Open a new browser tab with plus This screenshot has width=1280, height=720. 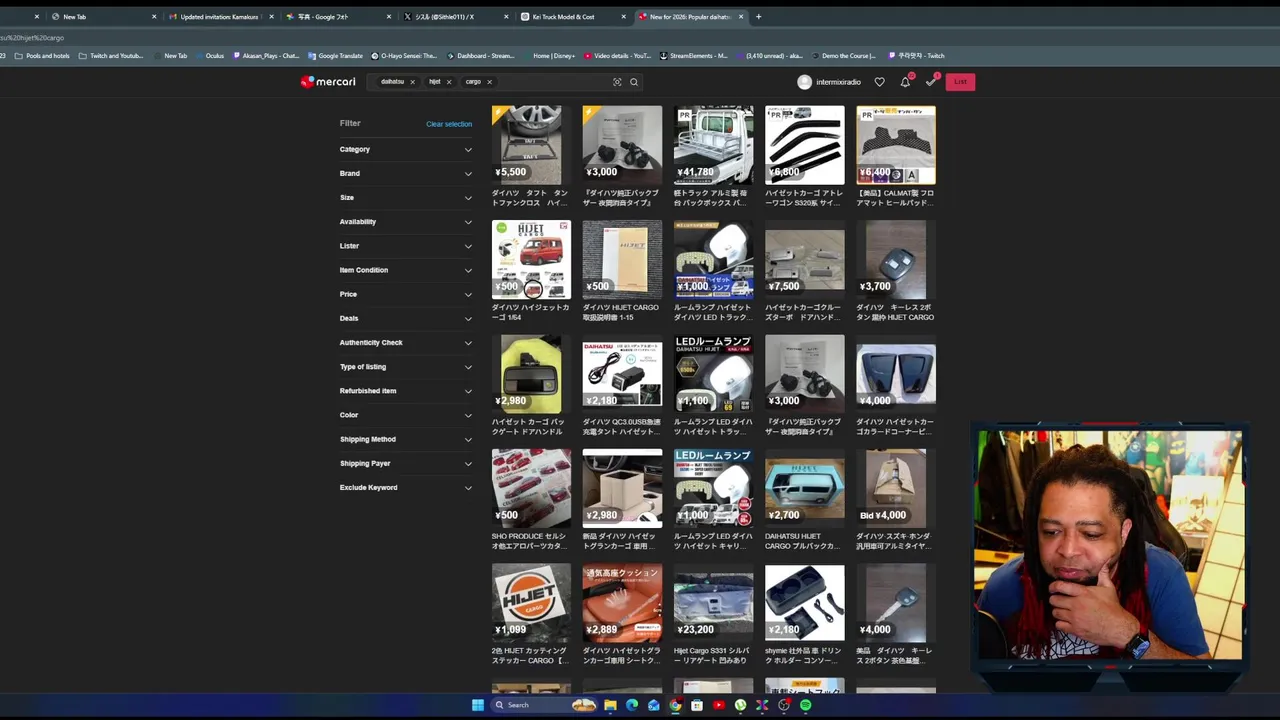pos(758,16)
